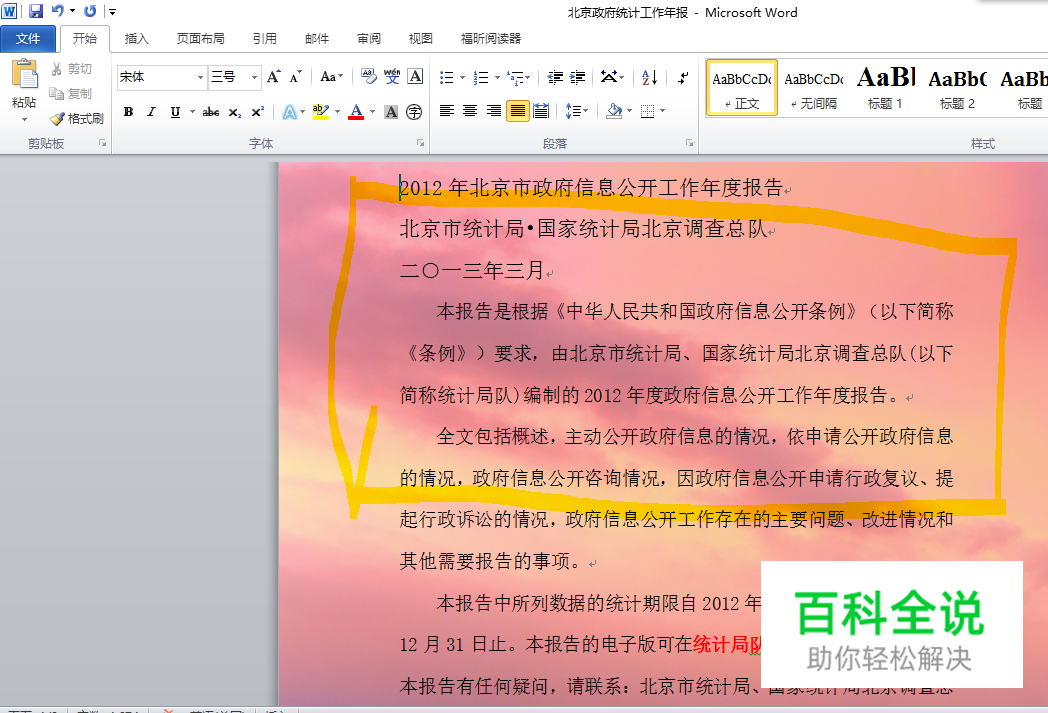Click the Distributed alignment icon
1048x713 pixels.
pyautogui.click(x=541, y=111)
